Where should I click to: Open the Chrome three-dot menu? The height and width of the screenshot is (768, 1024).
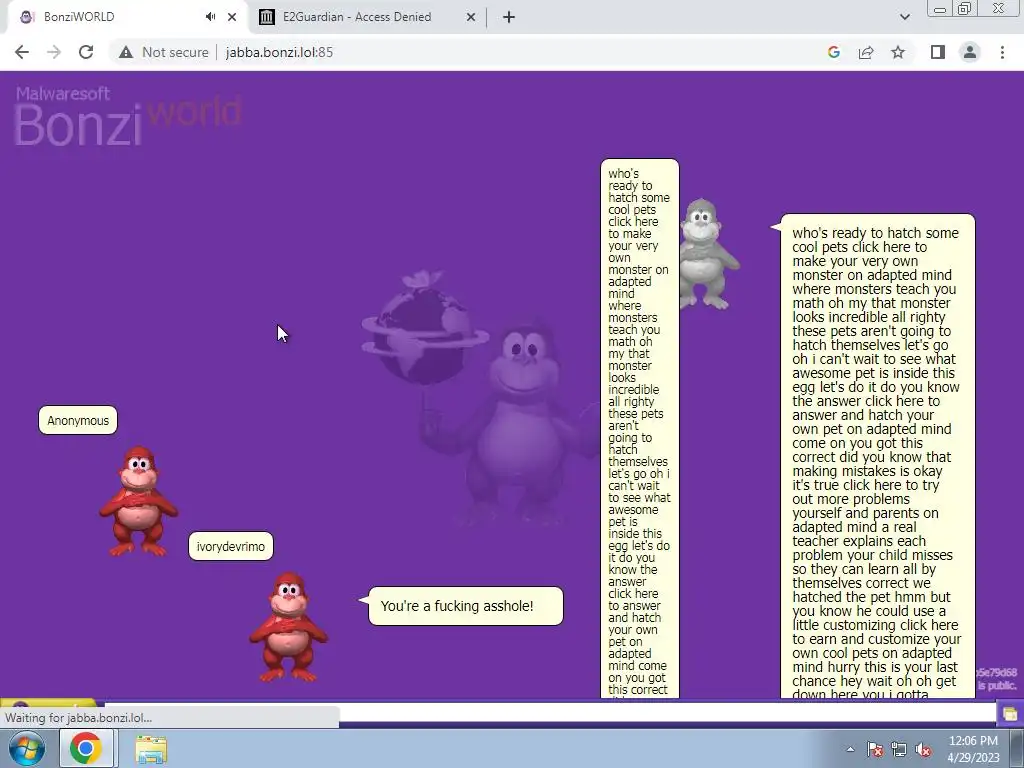[1002, 52]
